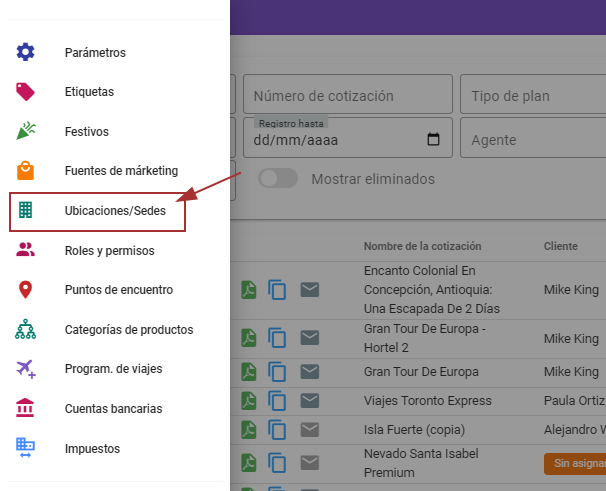Select Roles y permisos in sidebar
This screenshot has height=491, width=606.
[x=109, y=250]
